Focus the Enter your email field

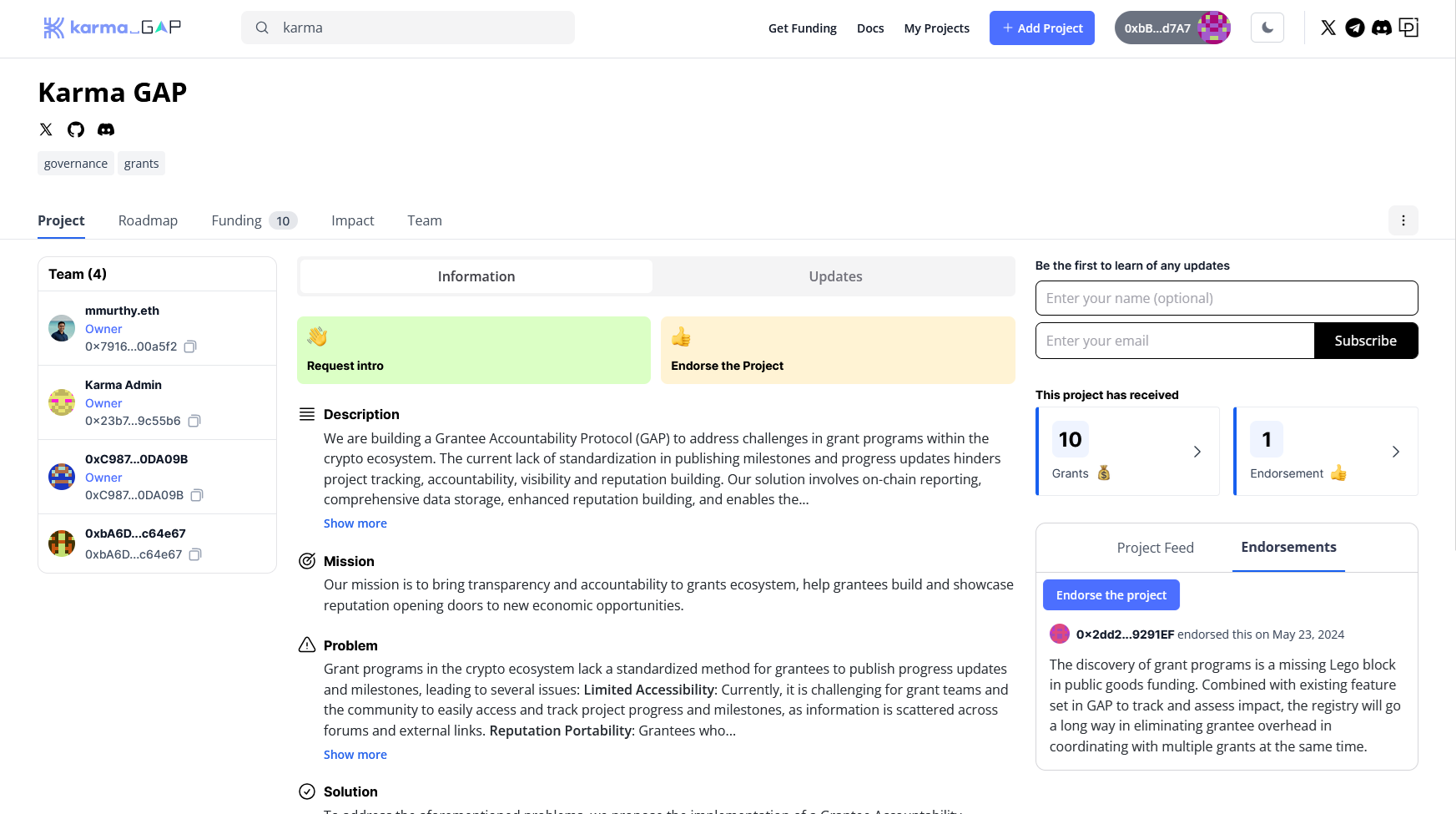(x=1175, y=341)
